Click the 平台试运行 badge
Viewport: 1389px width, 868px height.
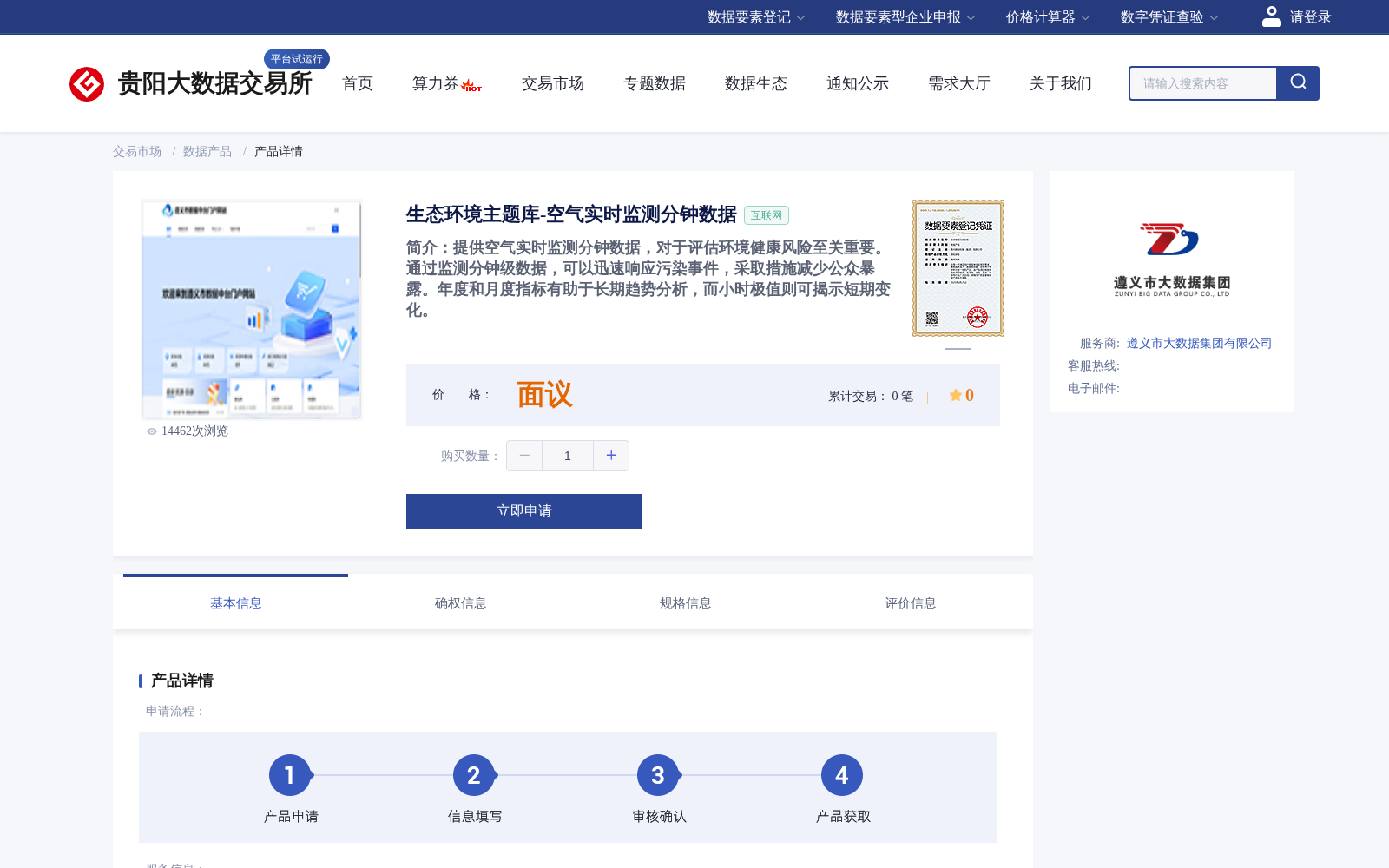point(297,59)
